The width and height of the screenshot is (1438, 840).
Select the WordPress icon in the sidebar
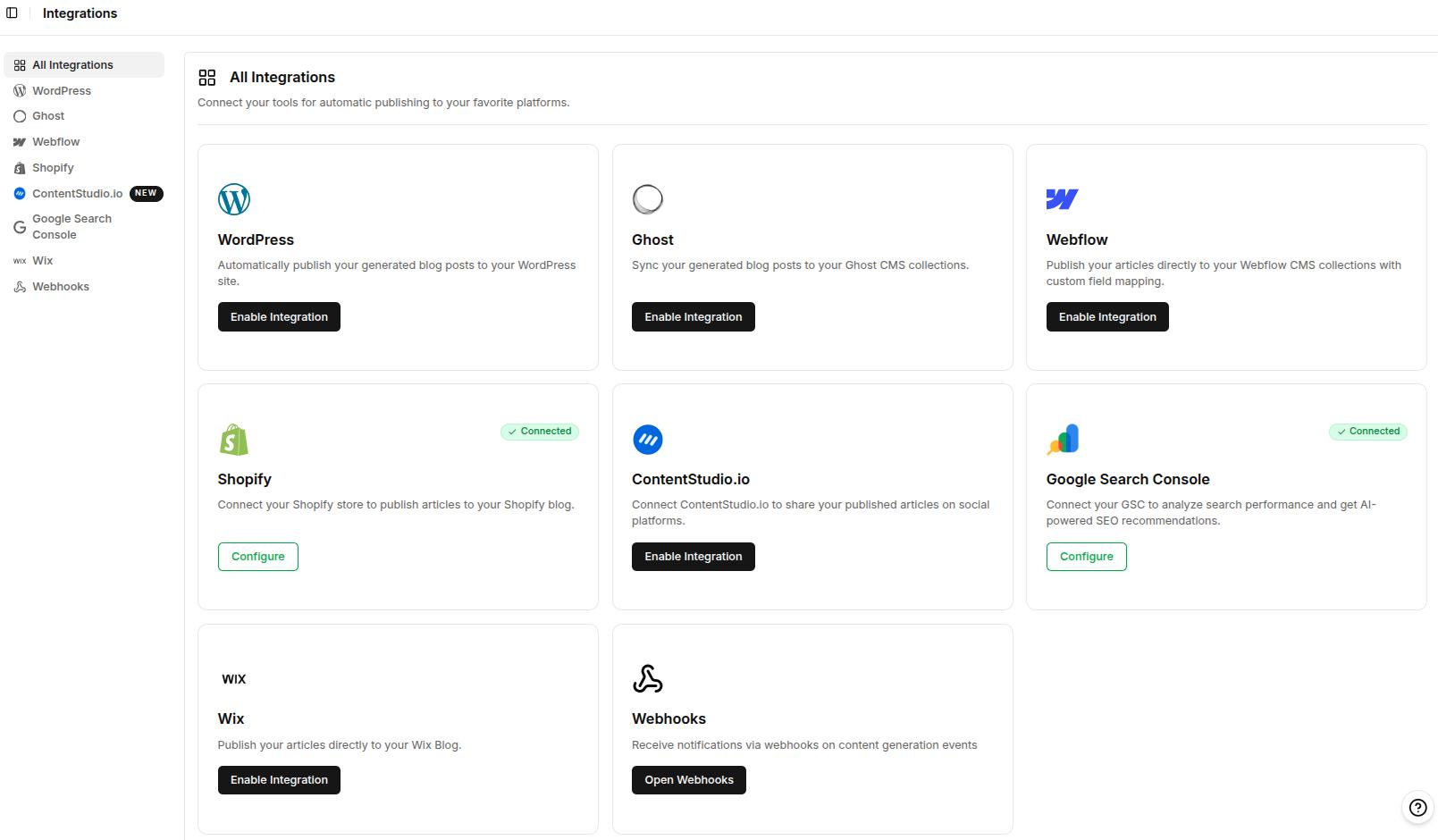pyautogui.click(x=20, y=90)
